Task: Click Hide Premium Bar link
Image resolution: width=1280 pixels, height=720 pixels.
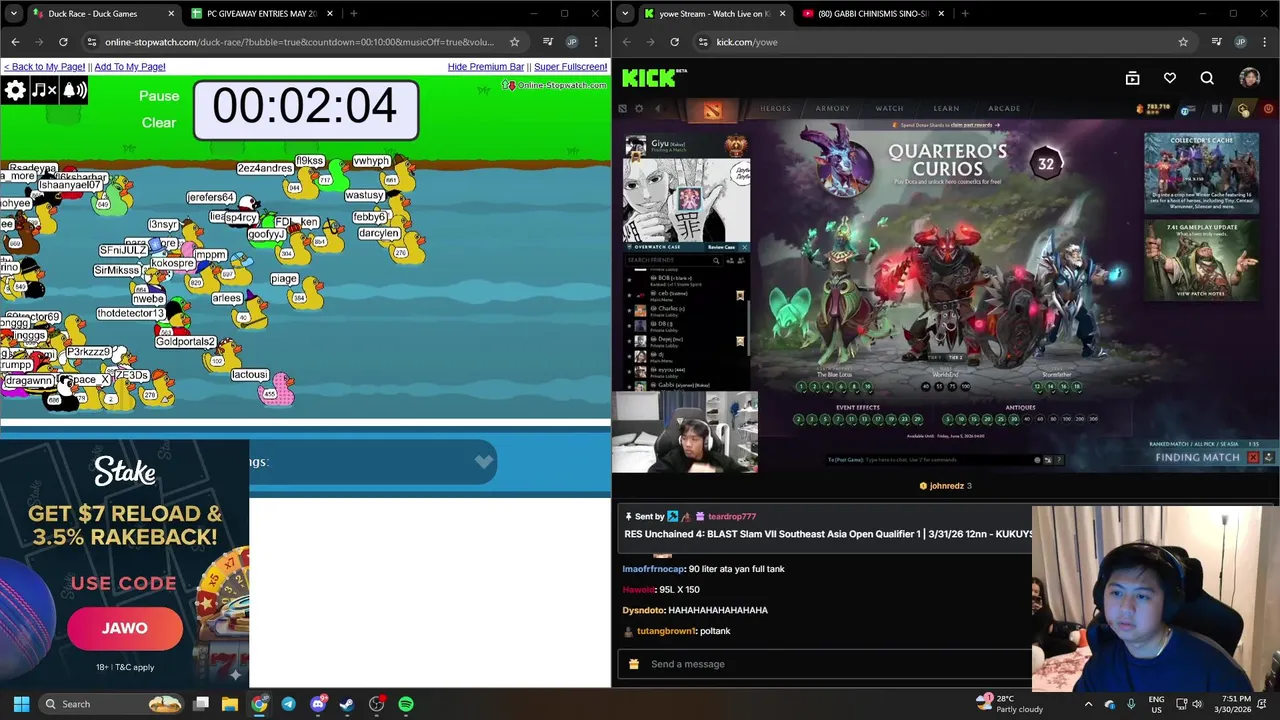Action: click(486, 67)
